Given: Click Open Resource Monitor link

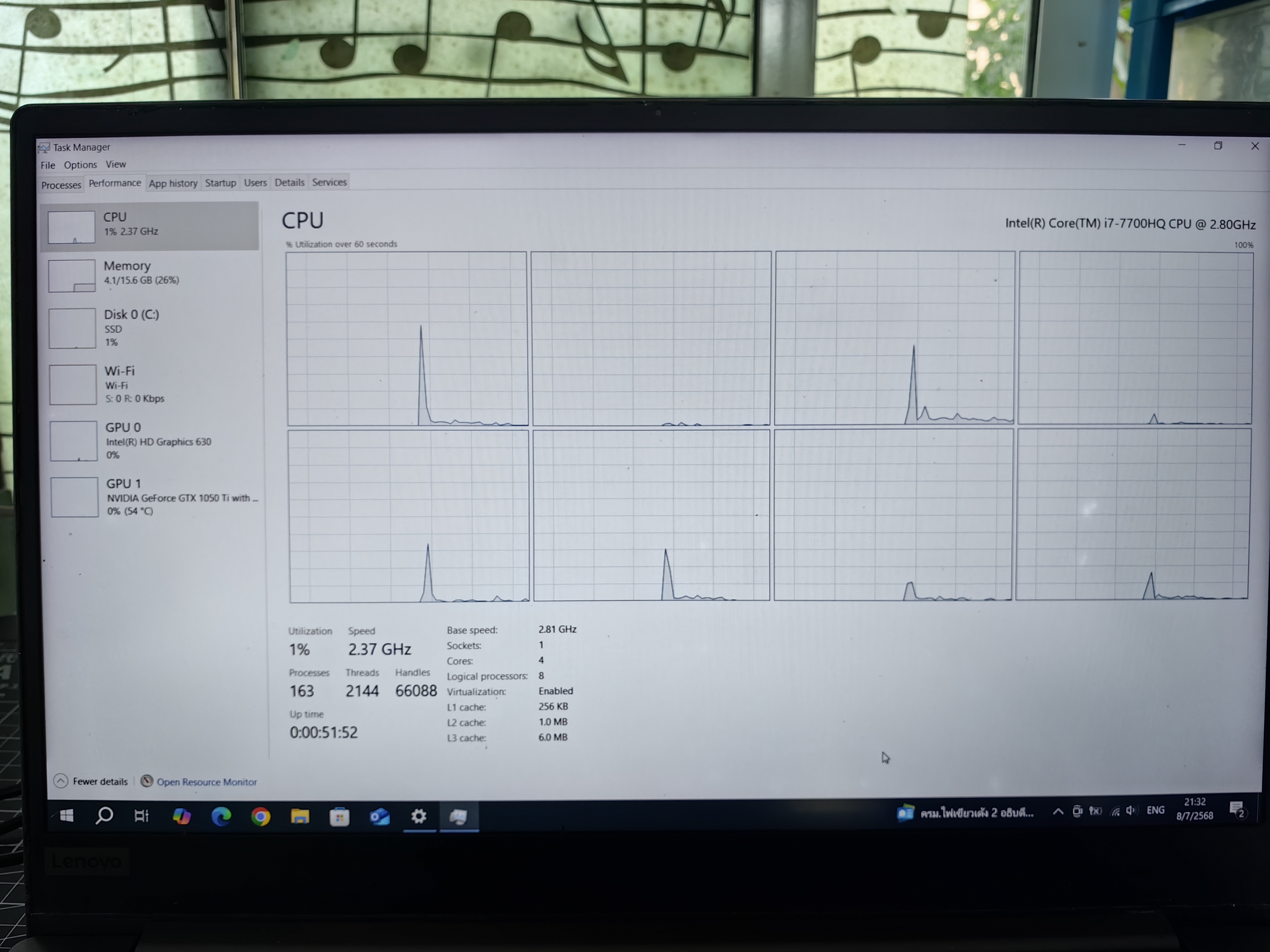Looking at the screenshot, I should click(206, 782).
